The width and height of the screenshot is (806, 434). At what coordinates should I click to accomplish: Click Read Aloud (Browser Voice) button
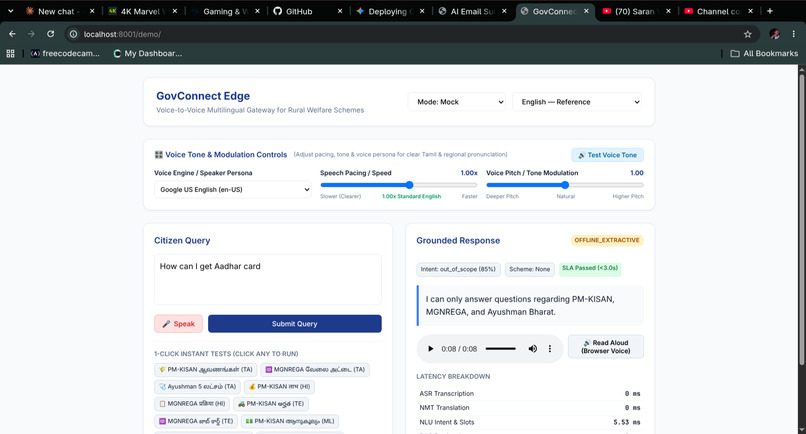(606, 347)
